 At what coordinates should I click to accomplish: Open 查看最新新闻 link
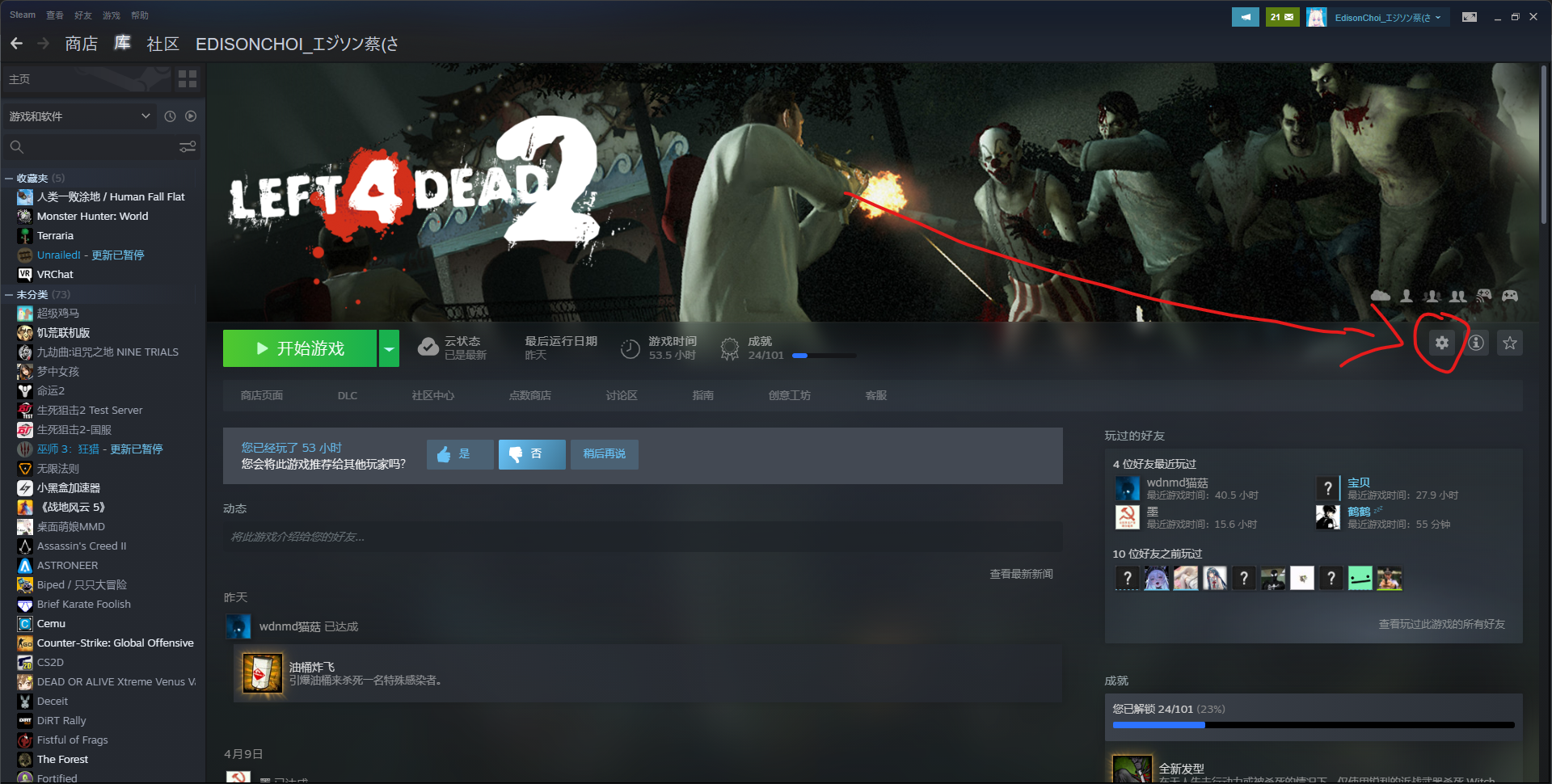tap(1022, 574)
